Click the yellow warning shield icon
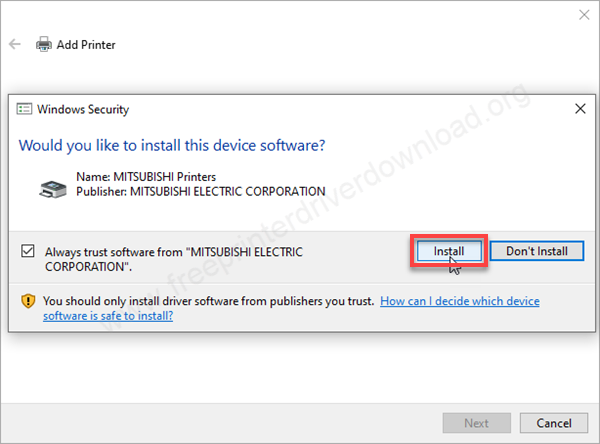The height and width of the screenshot is (444, 600). coord(27,301)
